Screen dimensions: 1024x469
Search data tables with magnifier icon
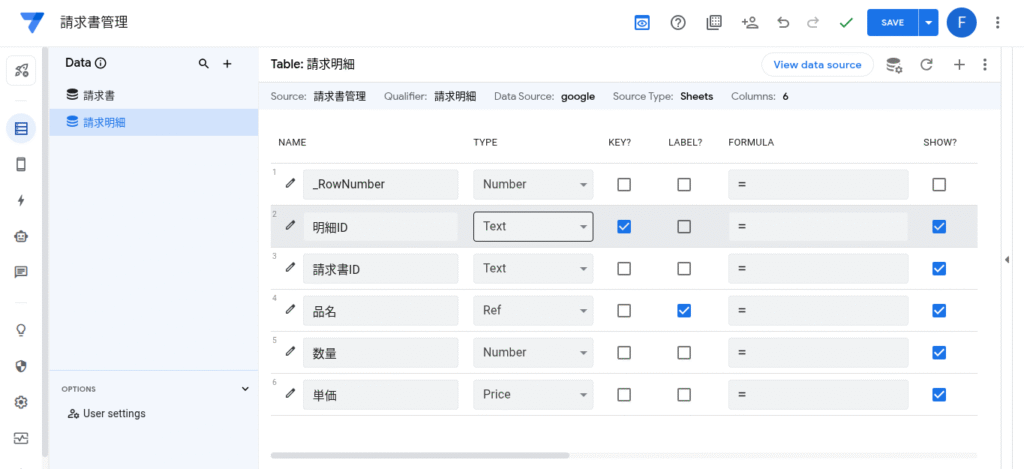[204, 64]
